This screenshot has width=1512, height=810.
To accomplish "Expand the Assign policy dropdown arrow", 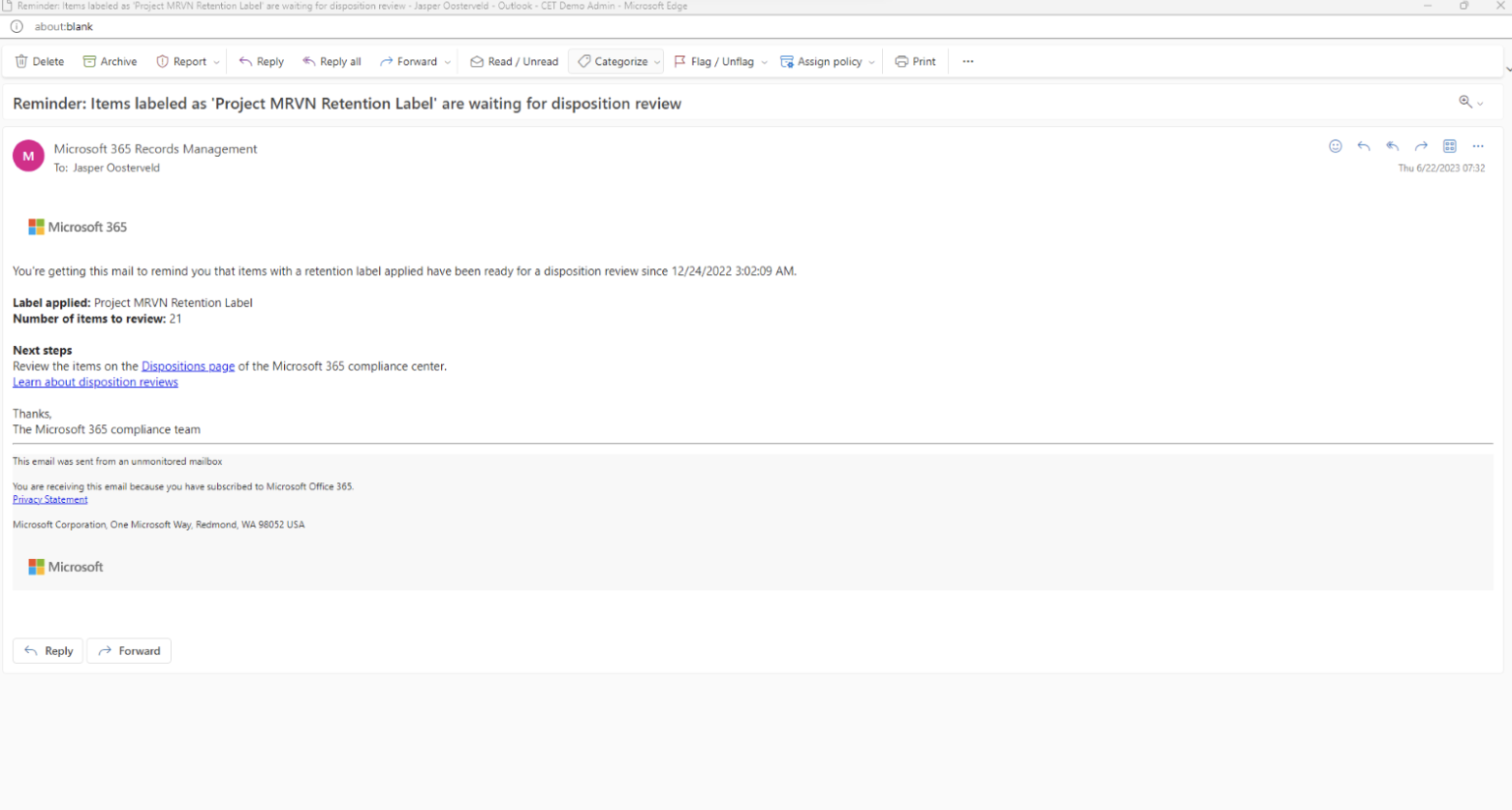I will [871, 62].
